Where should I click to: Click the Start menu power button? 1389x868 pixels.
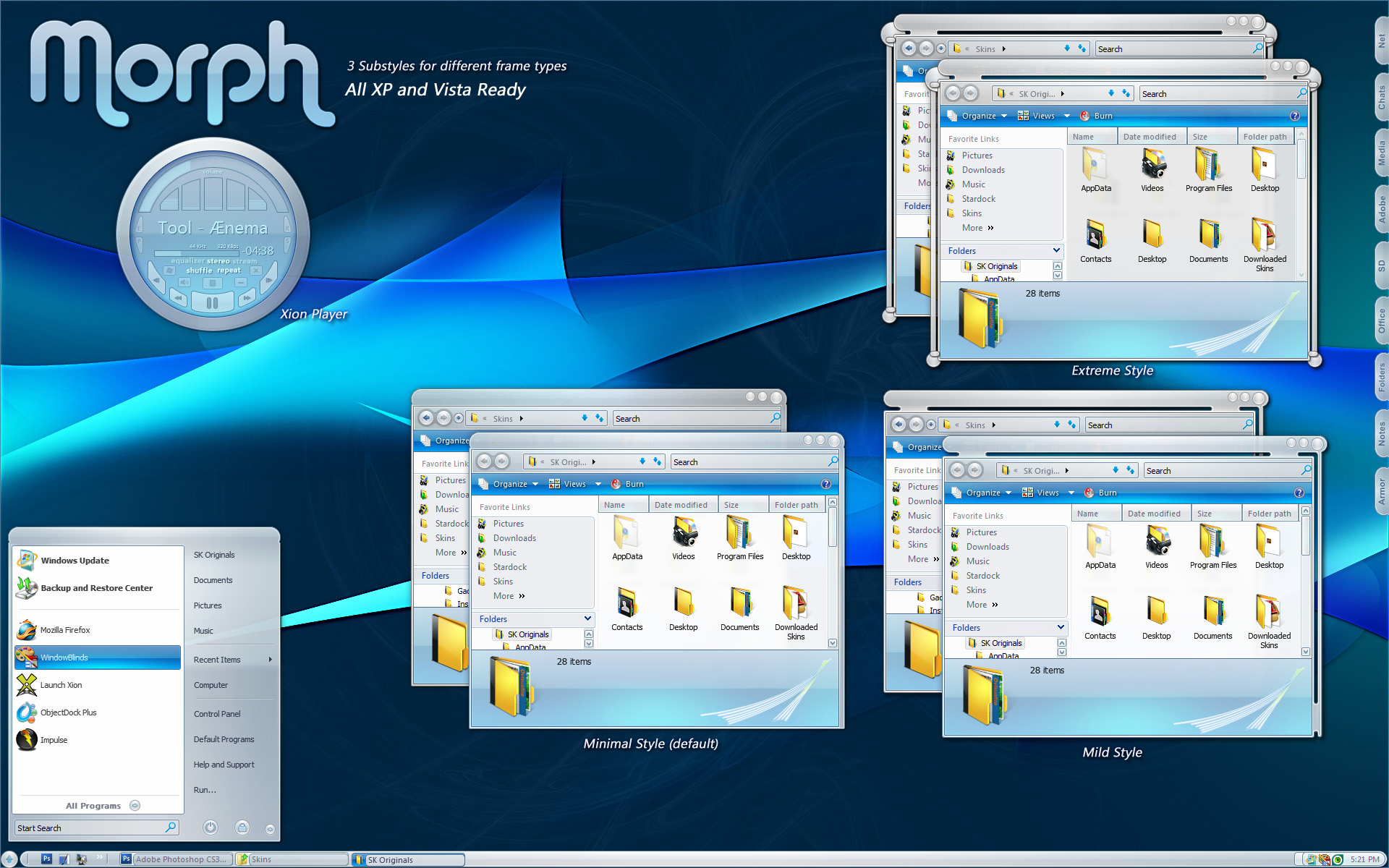[x=211, y=827]
